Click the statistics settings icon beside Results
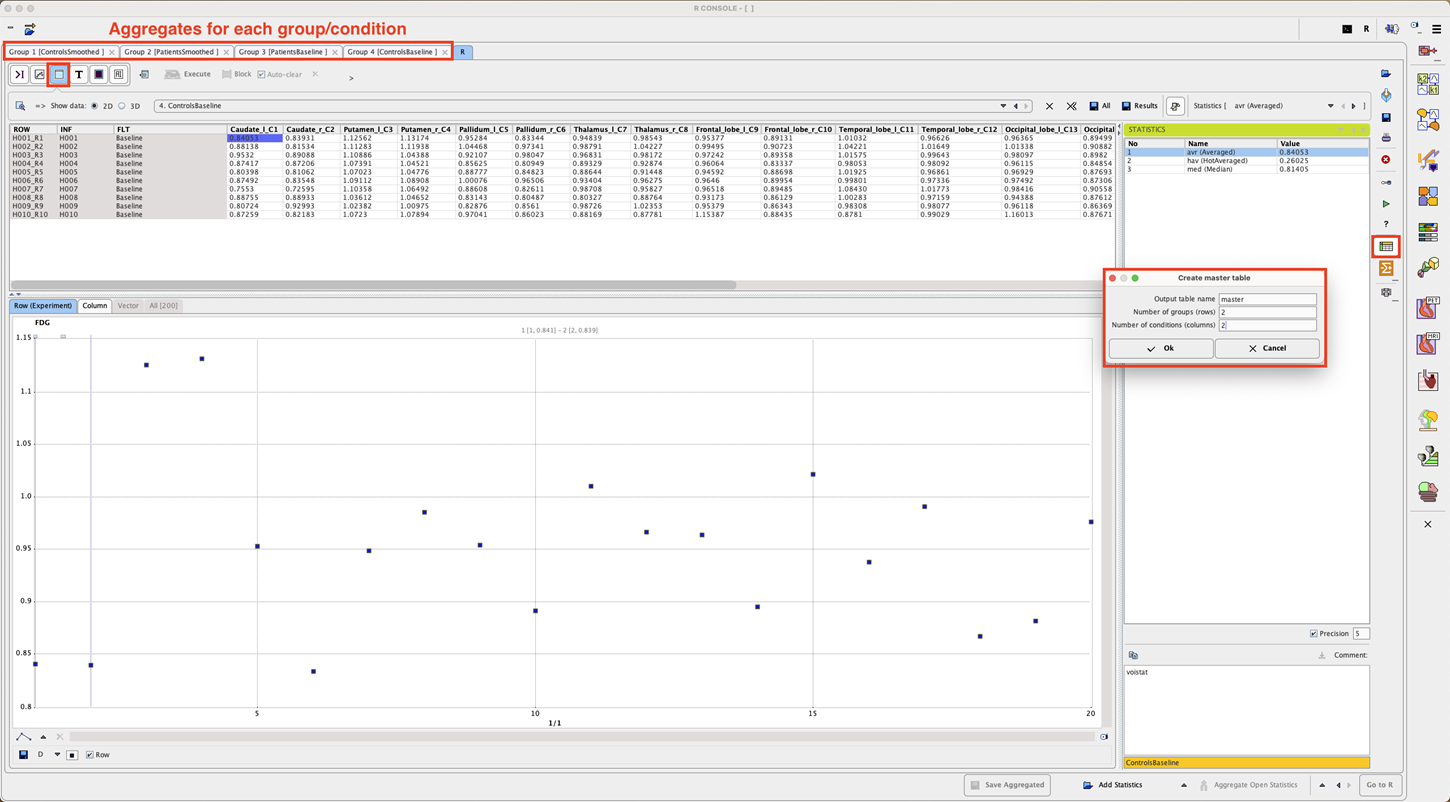Viewport: 1450px width, 802px height. click(1175, 106)
